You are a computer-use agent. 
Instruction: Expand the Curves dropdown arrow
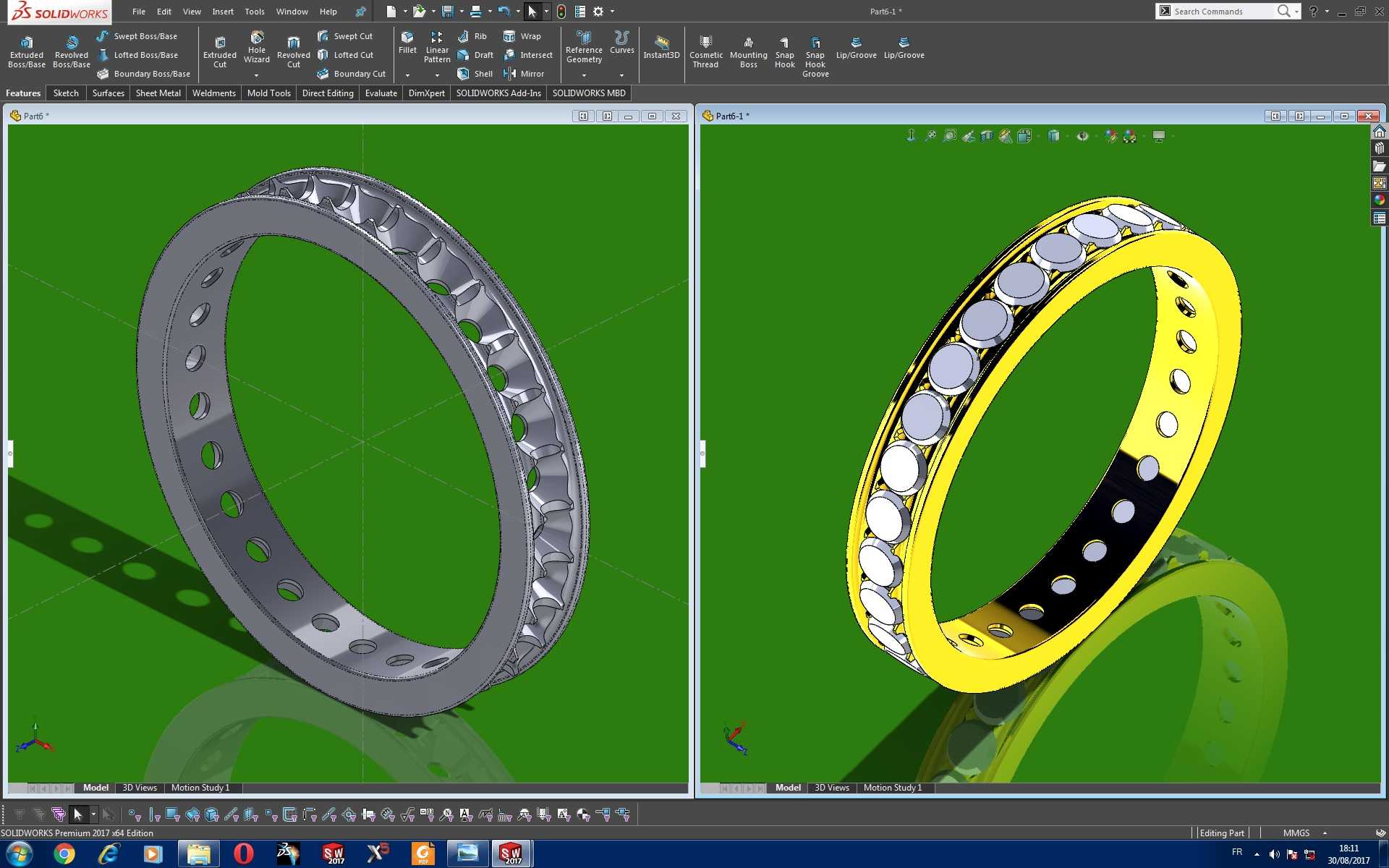click(621, 75)
